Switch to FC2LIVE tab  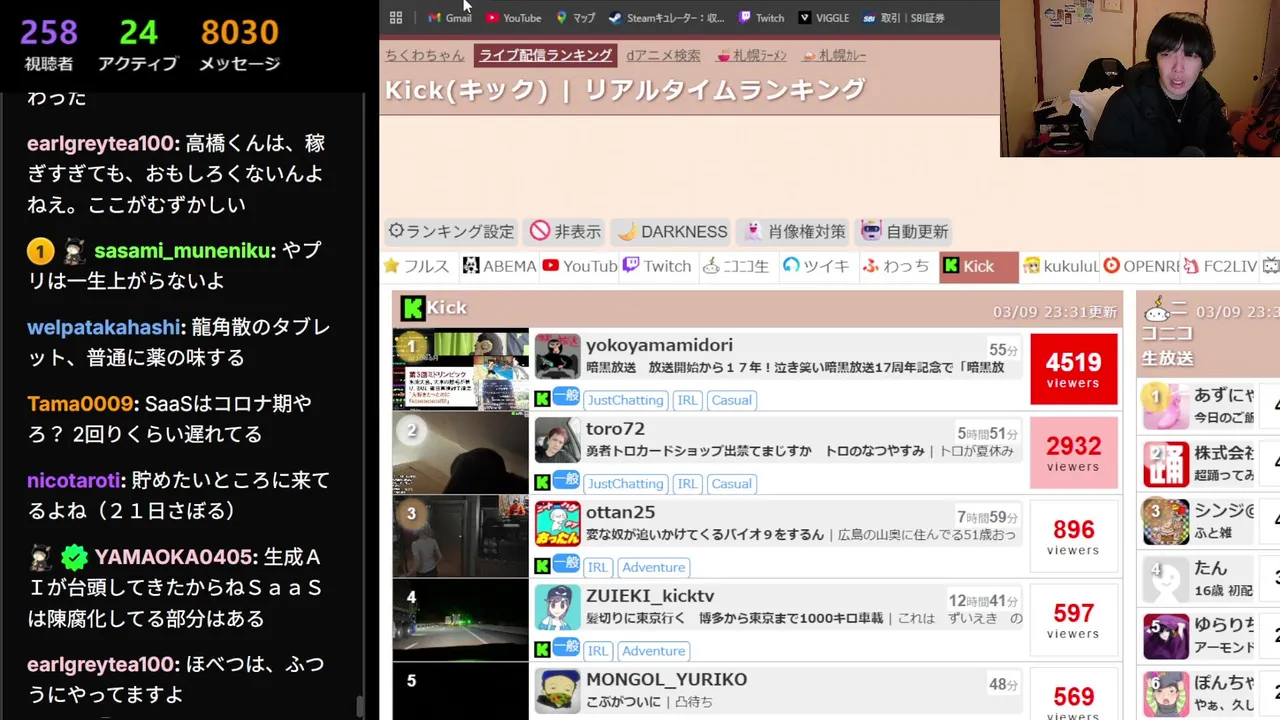[1220, 266]
